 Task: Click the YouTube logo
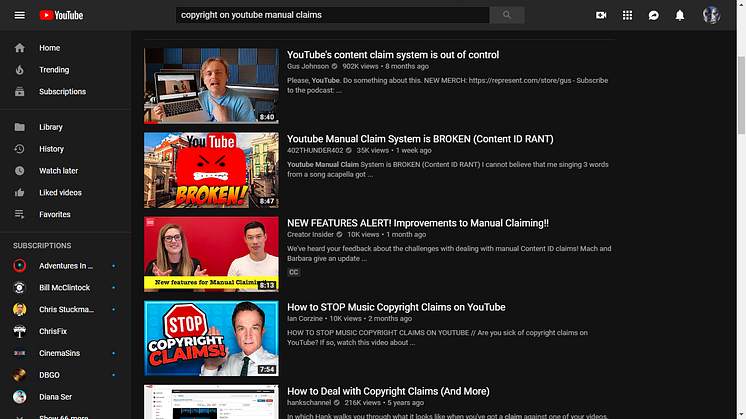tap(62, 15)
